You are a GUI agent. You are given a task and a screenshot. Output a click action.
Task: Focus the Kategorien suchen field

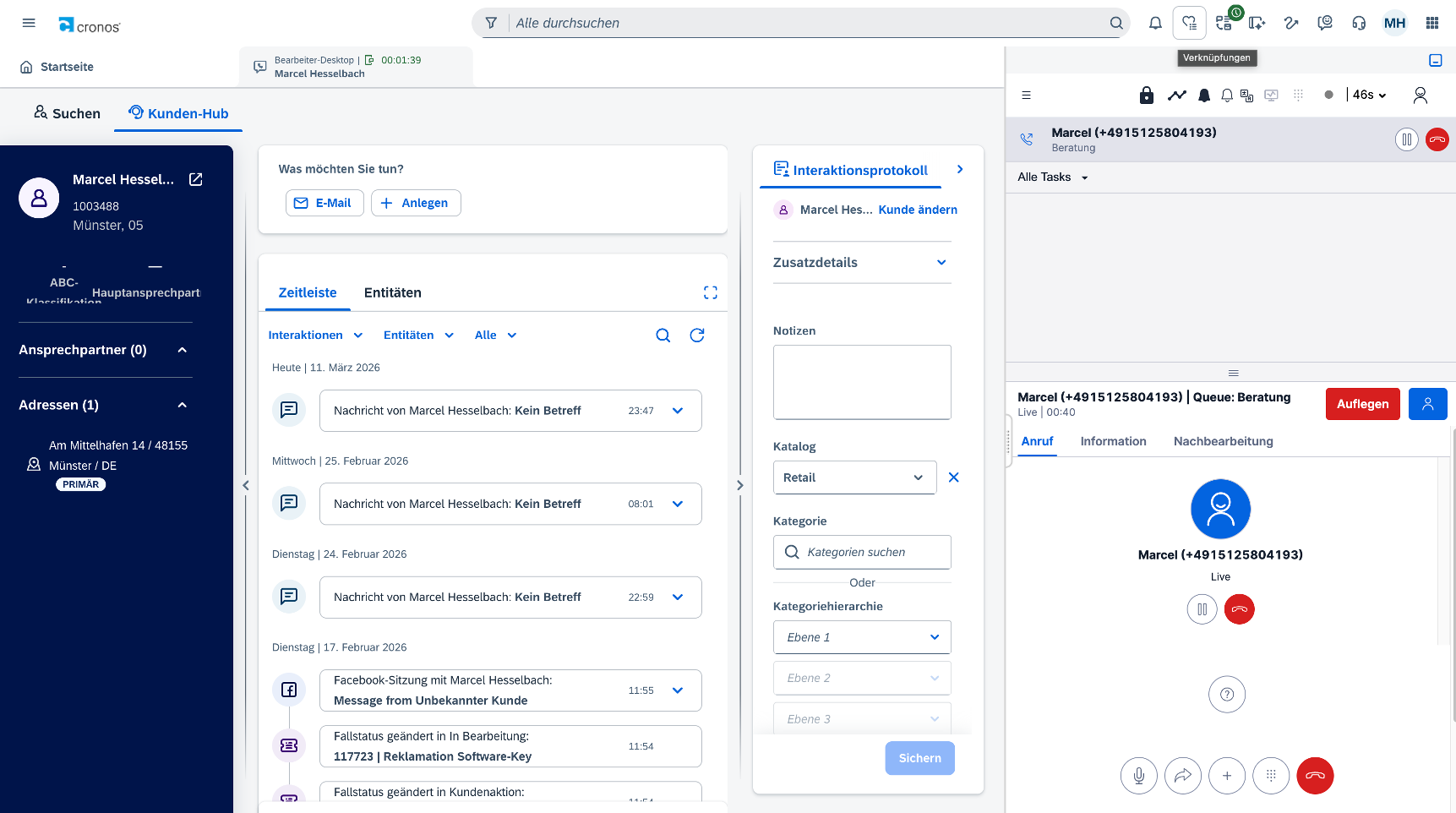(x=862, y=552)
